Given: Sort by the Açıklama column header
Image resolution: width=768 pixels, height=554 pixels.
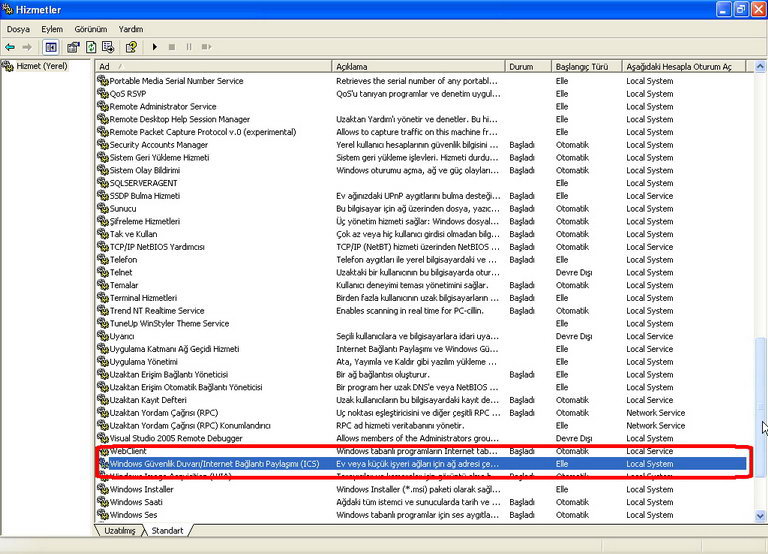Looking at the screenshot, I should pos(418,66).
